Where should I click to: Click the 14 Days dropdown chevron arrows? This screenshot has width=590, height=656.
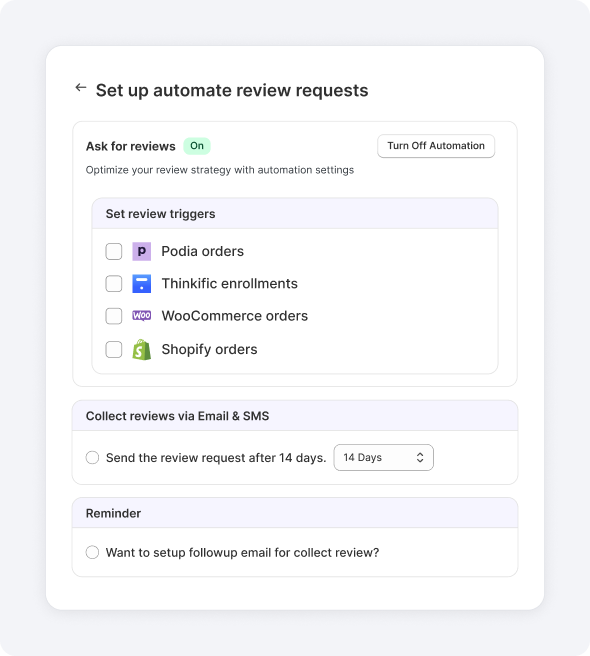(x=420, y=457)
